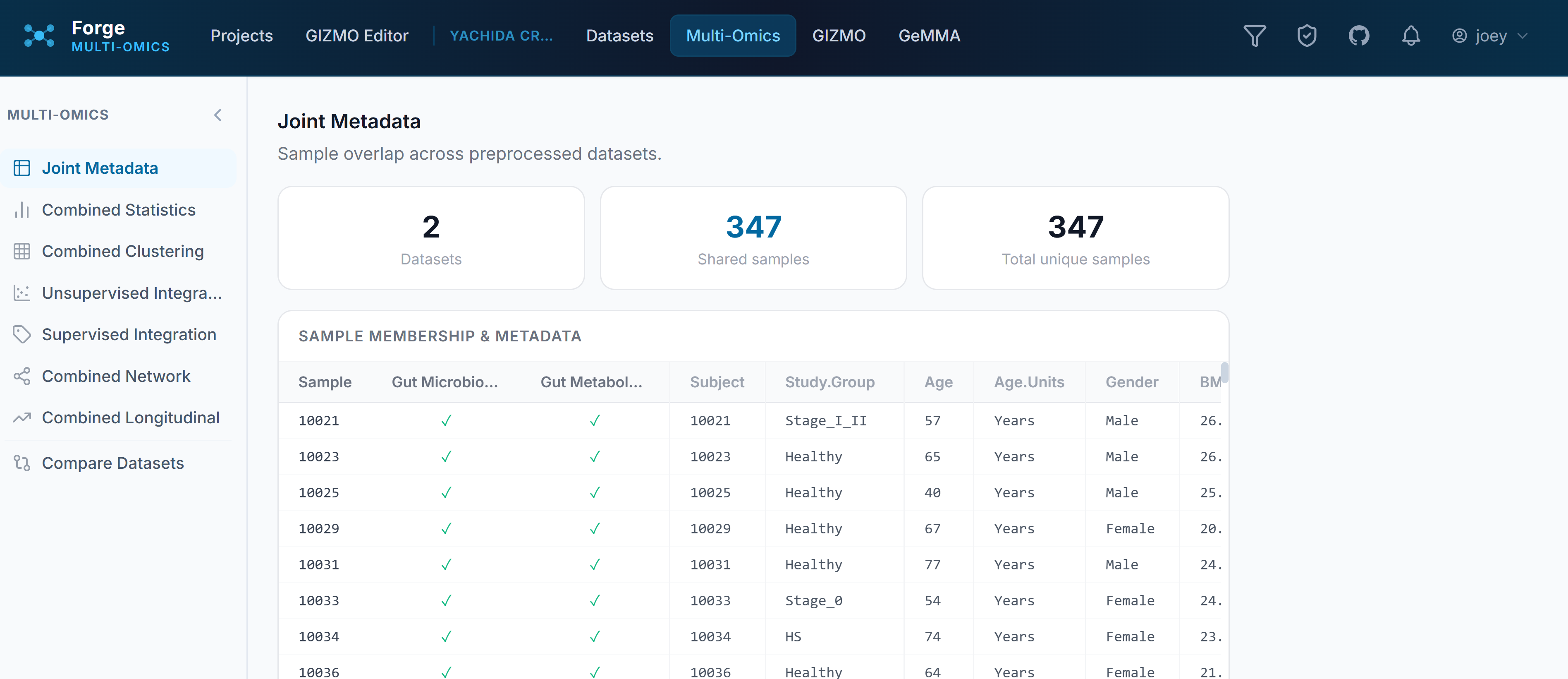
Task: Open the Datasets navigation menu
Action: (619, 35)
